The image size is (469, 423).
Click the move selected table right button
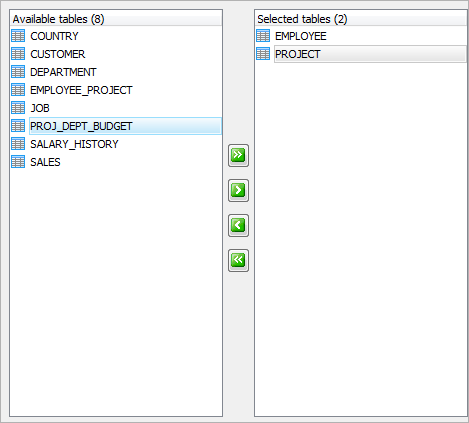(238, 190)
